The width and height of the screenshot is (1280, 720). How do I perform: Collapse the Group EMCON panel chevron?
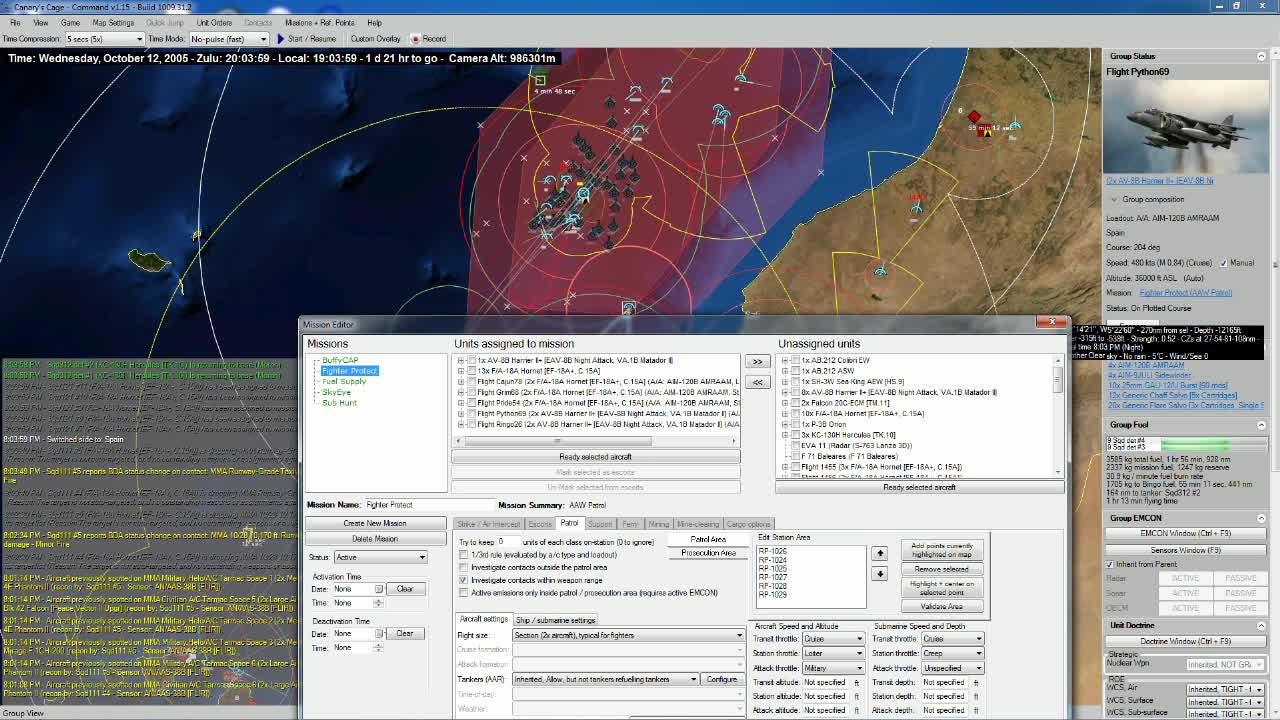point(1260,518)
